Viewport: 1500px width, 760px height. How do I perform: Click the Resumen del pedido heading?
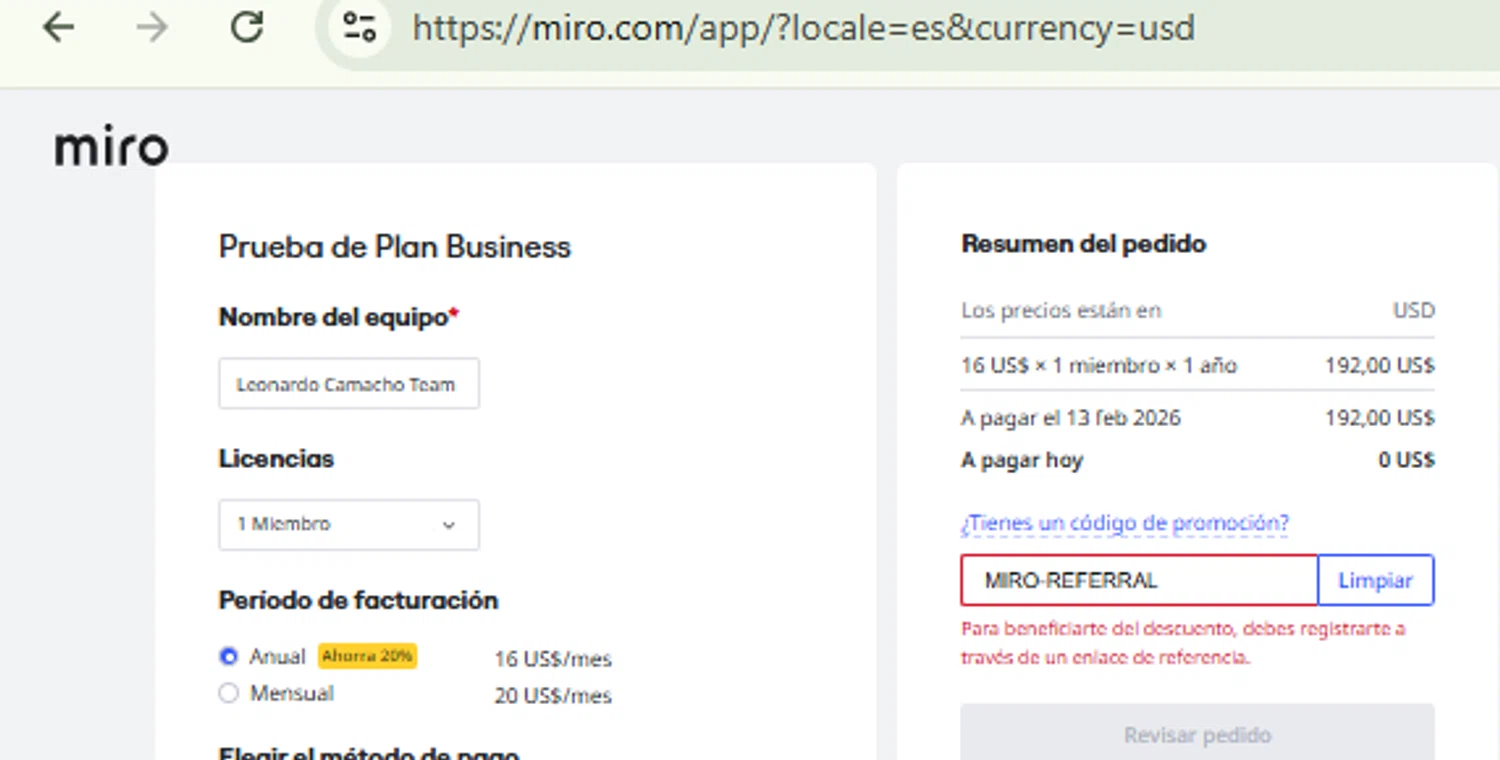tap(1083, 243)
